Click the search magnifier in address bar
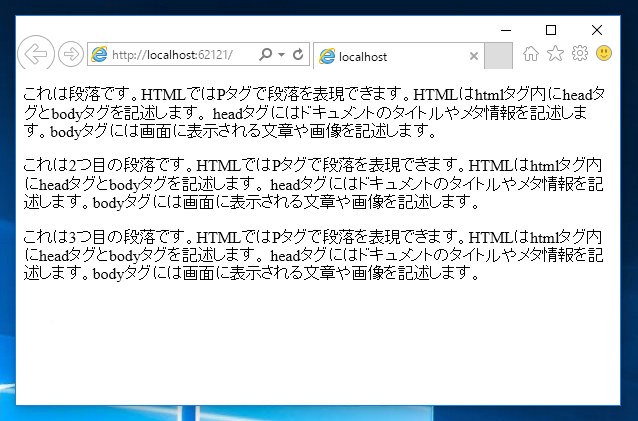 pyautogui.click(x=265, y=54)
